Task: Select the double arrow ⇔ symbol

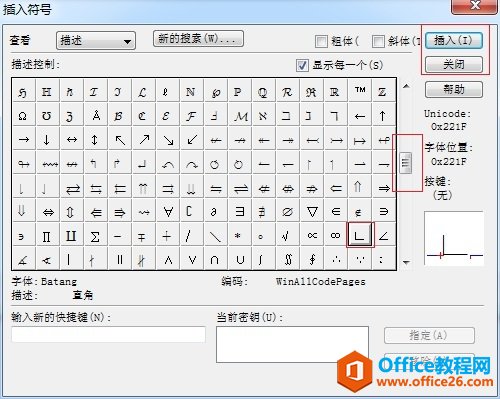Action: (48, 211)
